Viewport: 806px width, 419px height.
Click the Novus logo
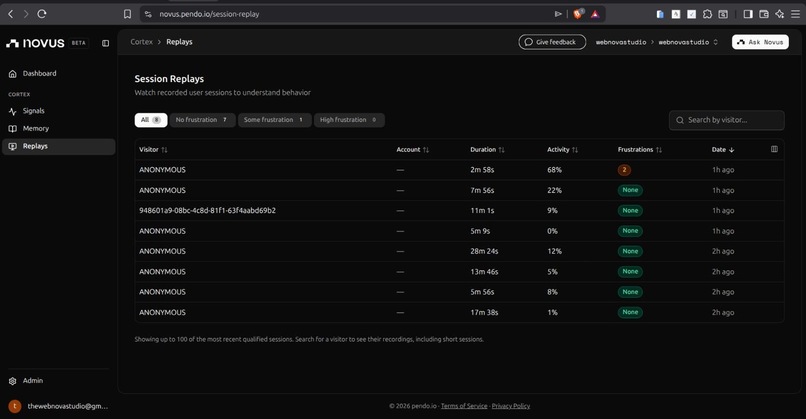coord(35,43)
